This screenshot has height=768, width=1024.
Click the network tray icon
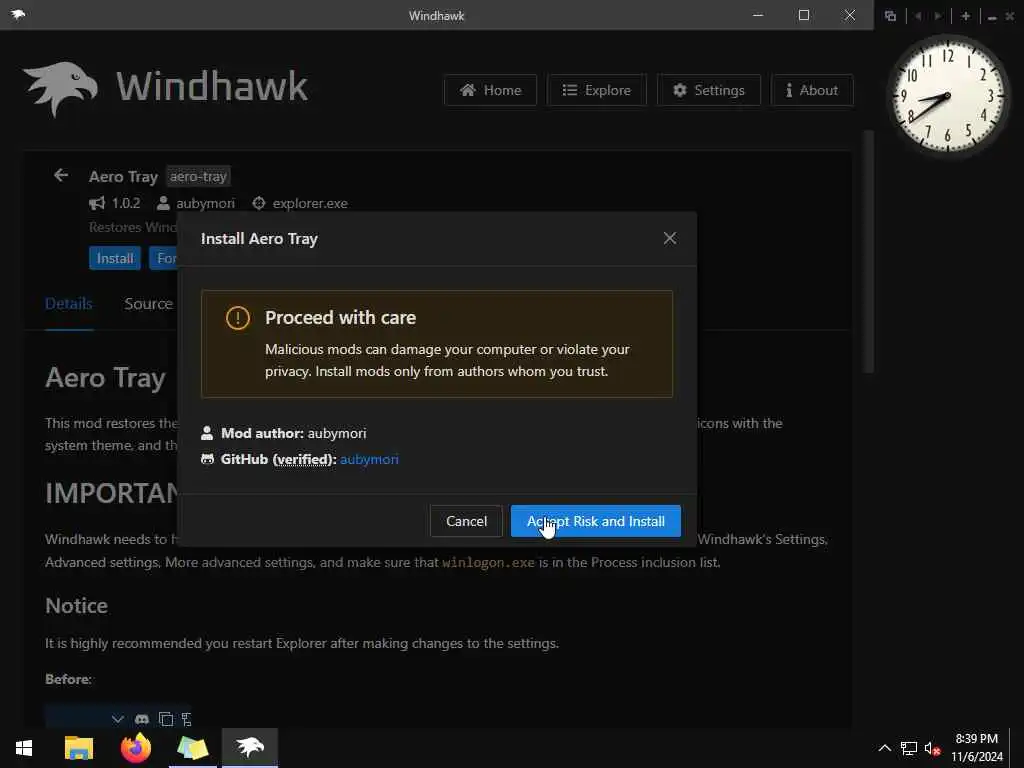pos(908,748)
